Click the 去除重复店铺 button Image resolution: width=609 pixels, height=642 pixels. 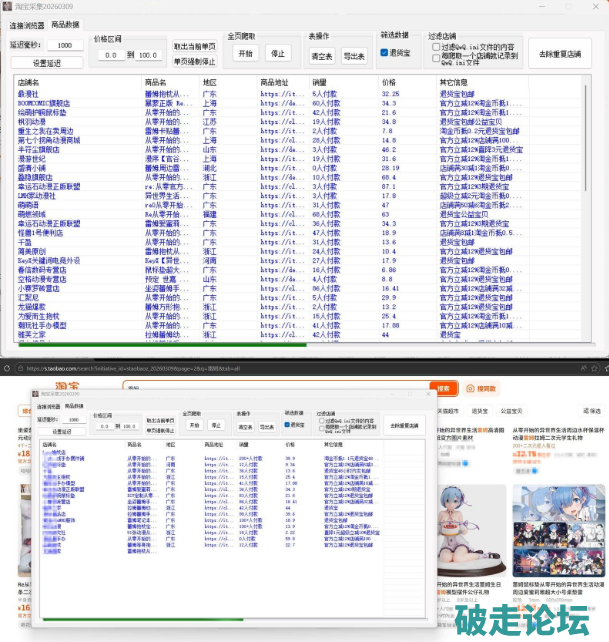pyautogui.click(x=563, y=52)
